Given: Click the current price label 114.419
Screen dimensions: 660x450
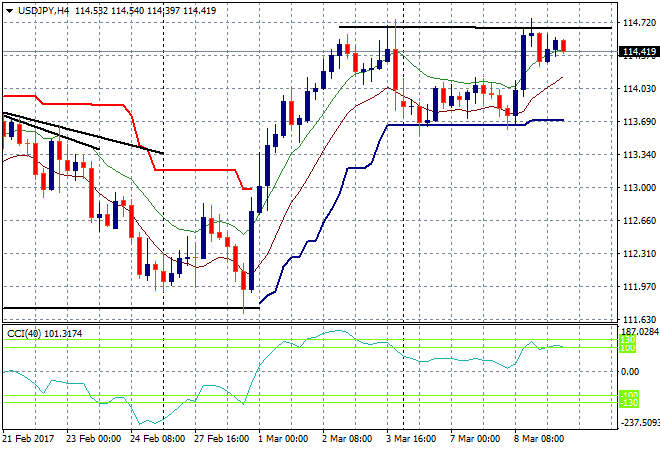Looking at the screenshot, I should click(639, 52).
